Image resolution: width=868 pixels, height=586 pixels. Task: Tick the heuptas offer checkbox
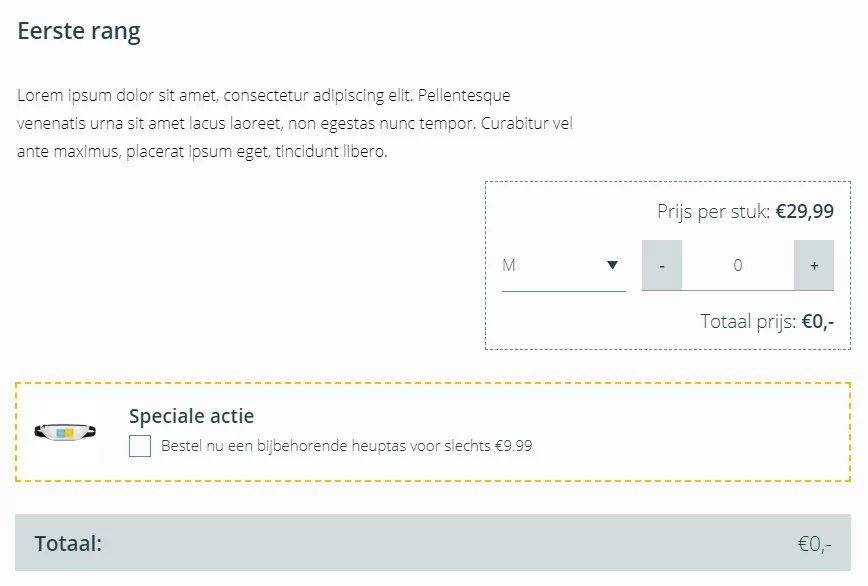tap(140, 446)
